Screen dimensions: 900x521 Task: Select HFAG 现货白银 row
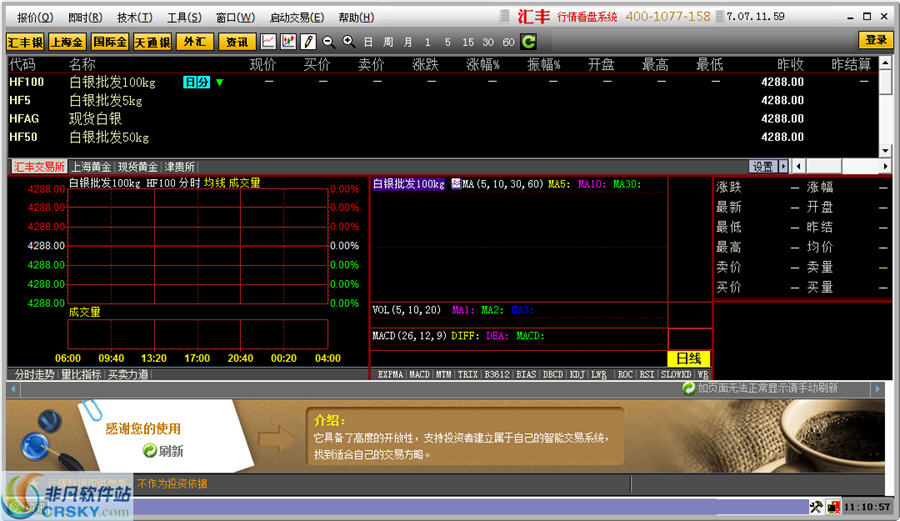442,119
